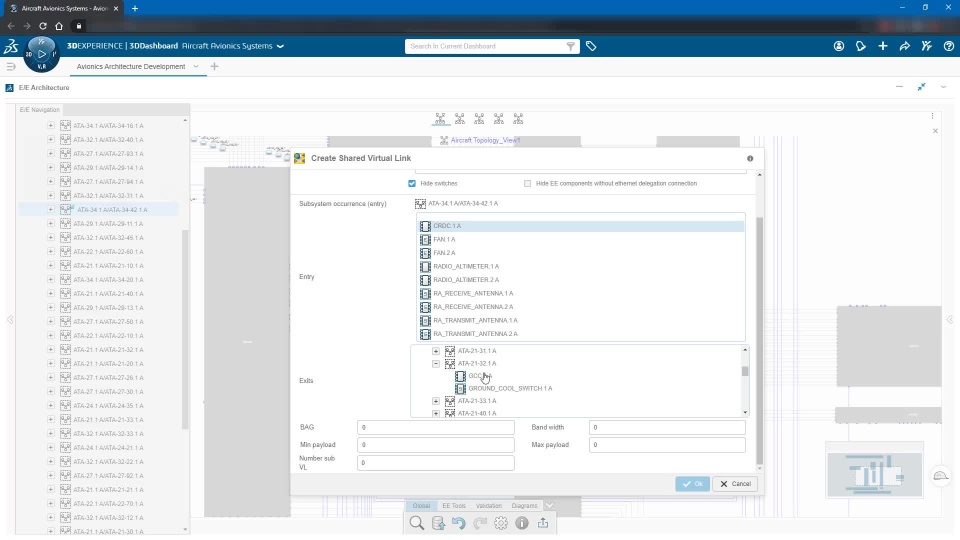Screen dimensions: 960x540
Task: Open a new browser tab
Action: [x=135, y=9]
